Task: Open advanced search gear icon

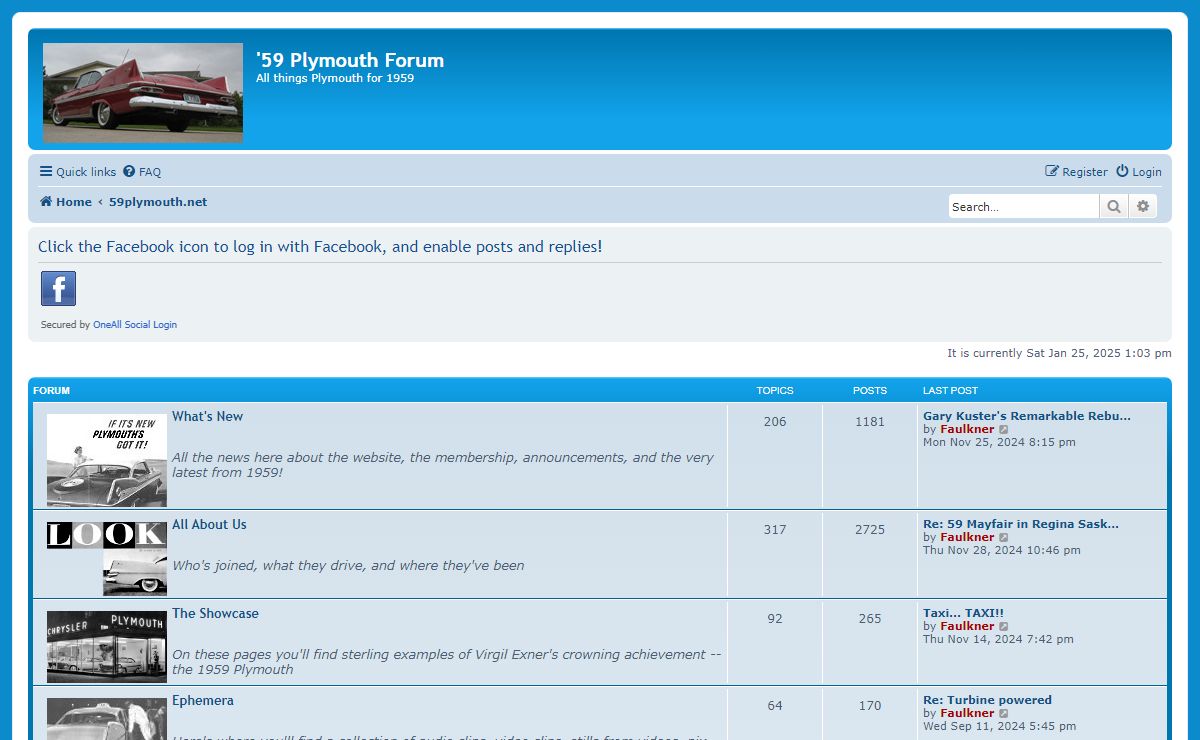Action: point(1143,207)
